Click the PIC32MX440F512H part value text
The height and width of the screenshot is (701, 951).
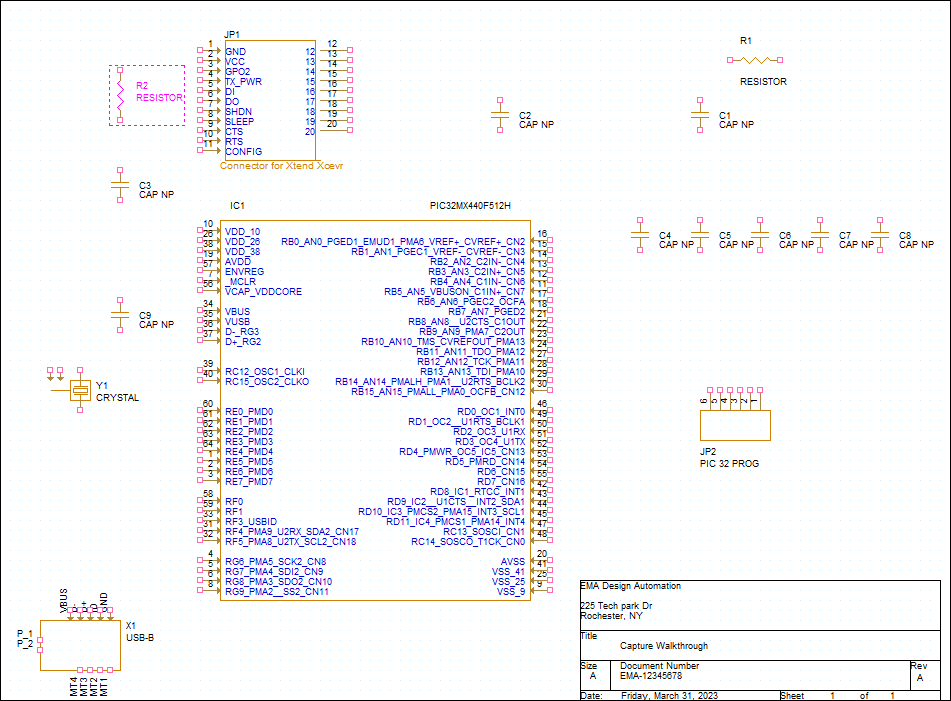470,206
